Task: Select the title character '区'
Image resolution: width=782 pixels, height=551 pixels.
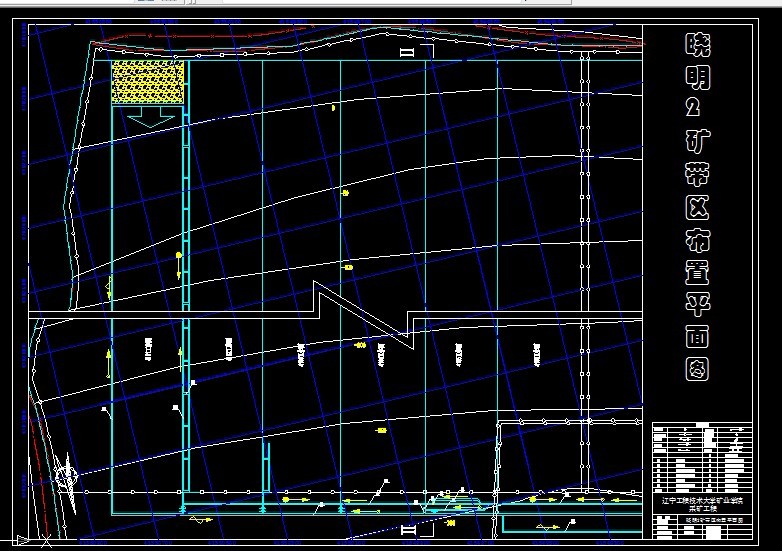Action: [697, 206]
